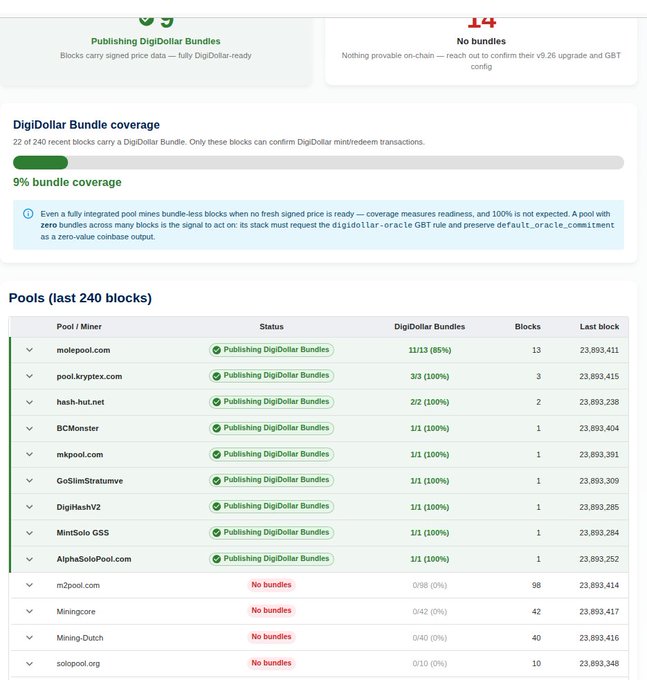This screenshot has width=647, height=680.
Task: Click the mkpool.com pool name
Action: pos(80,454)
